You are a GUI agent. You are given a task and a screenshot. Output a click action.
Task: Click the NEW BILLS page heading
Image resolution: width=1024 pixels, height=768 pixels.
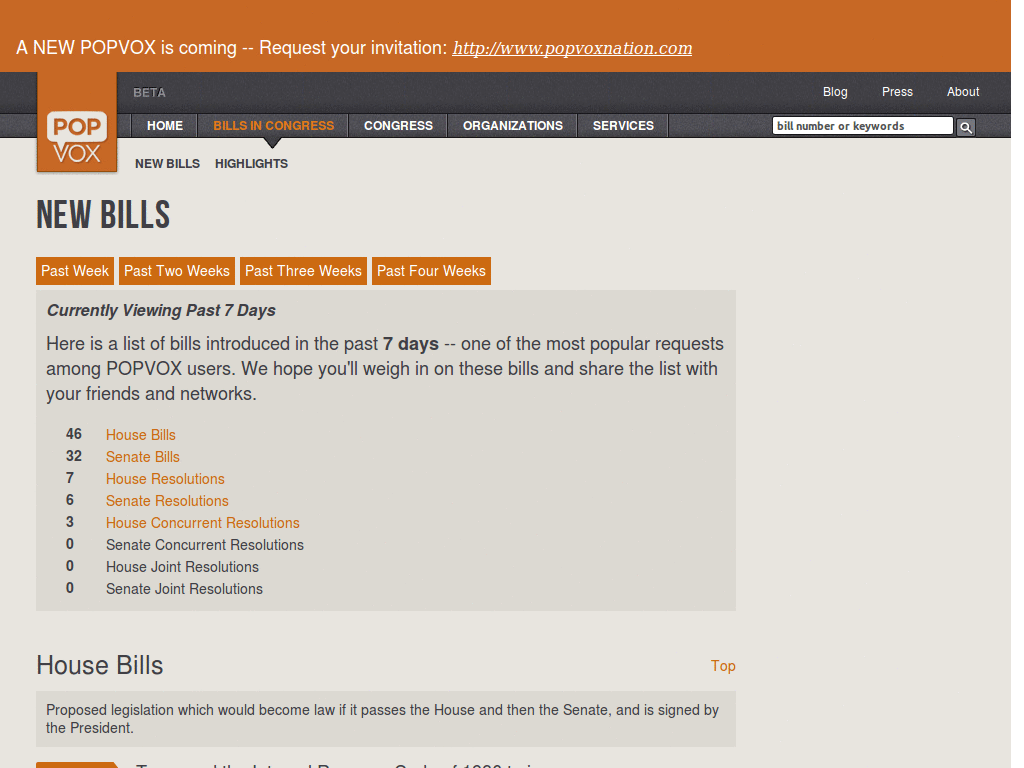point(103,215)
